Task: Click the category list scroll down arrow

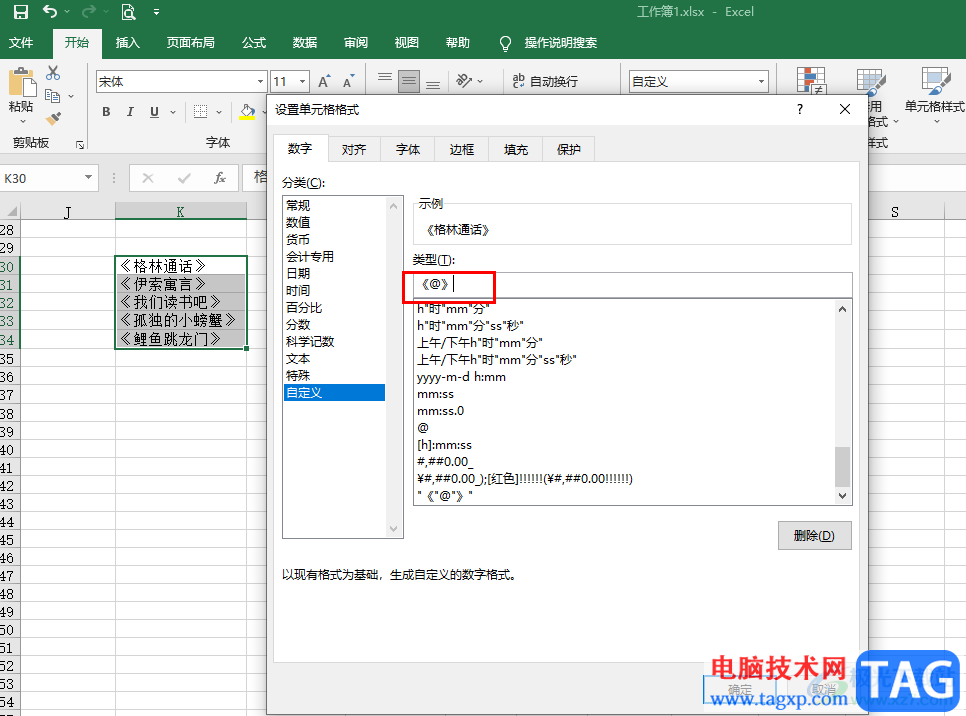Action: [394, 529]
